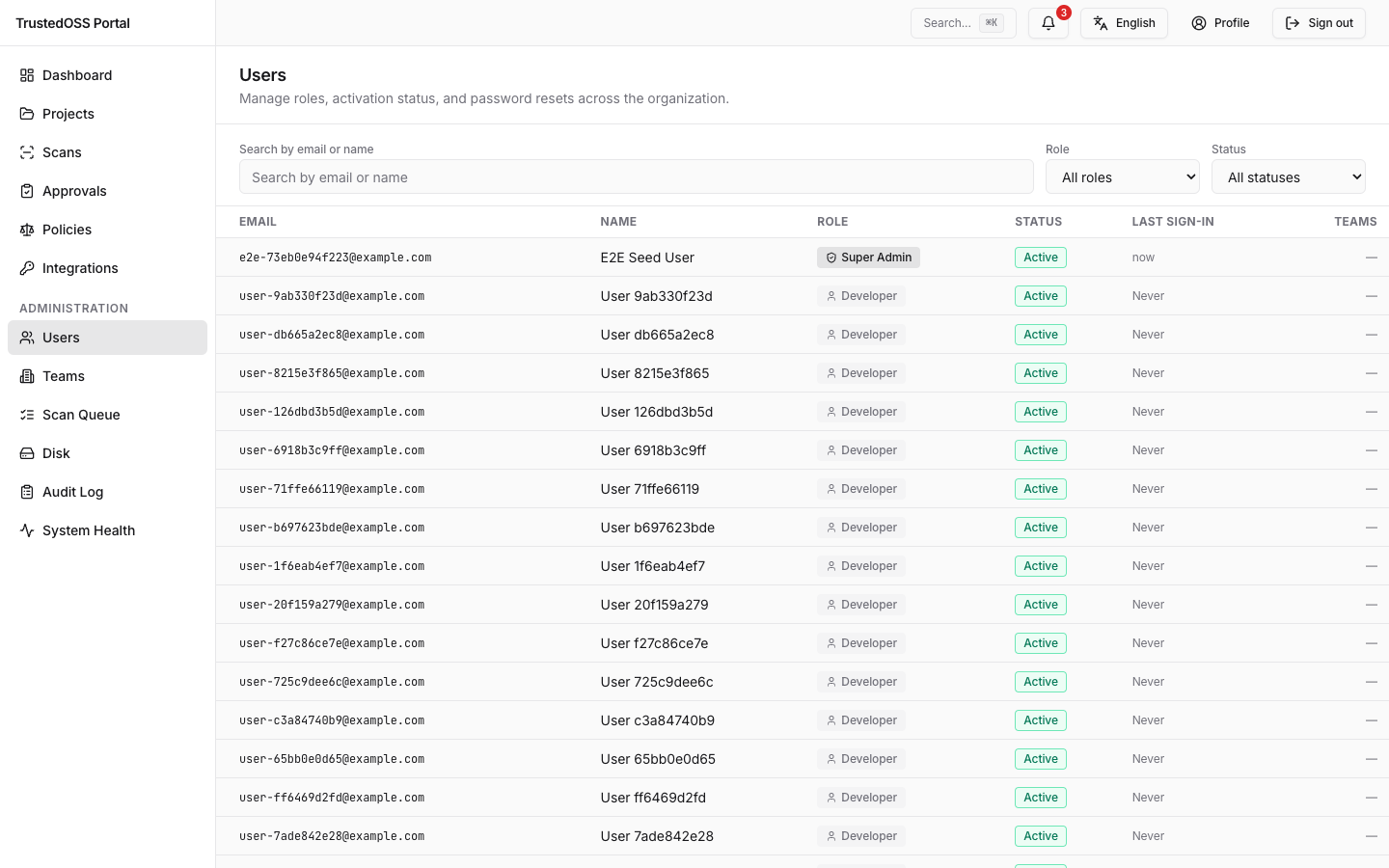Click Never sign-in for User 71ffe66119
This screenshot has width=1389, height=868.
(x=1148, y=489)
